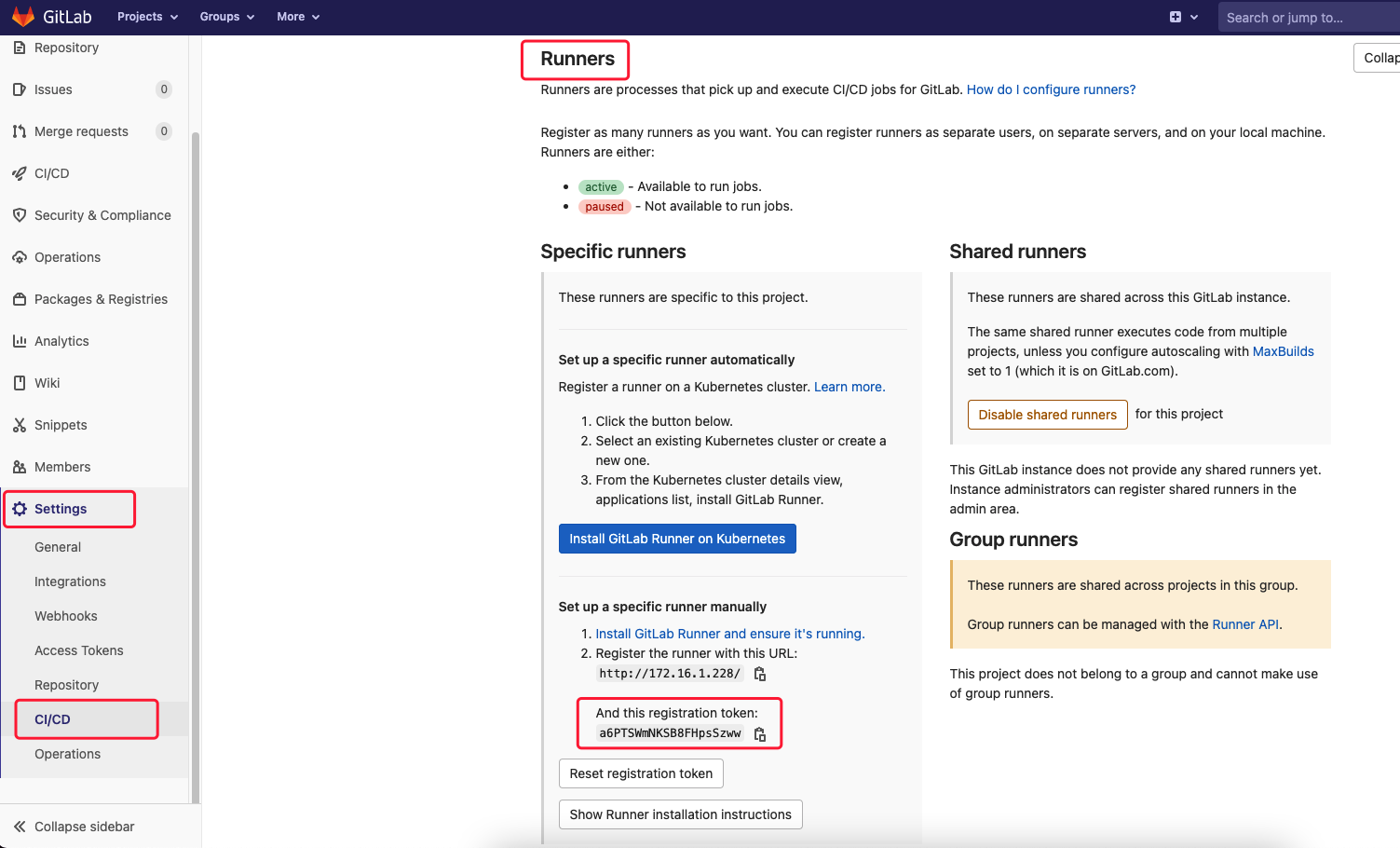Open the MaxBuilds link

coord(1283,351)
